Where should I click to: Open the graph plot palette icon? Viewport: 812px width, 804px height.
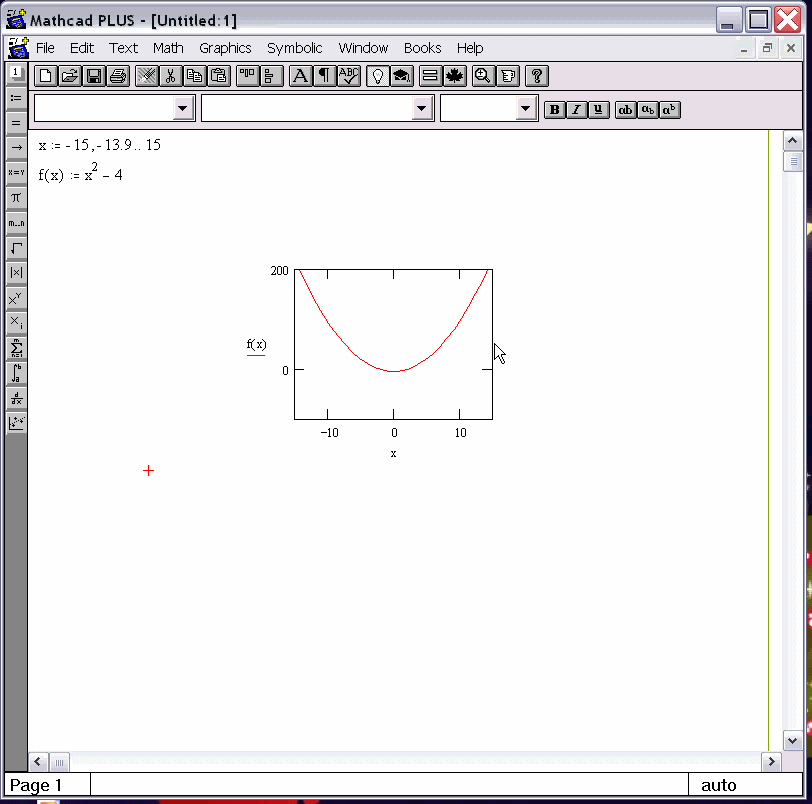[x=16, y=423]
